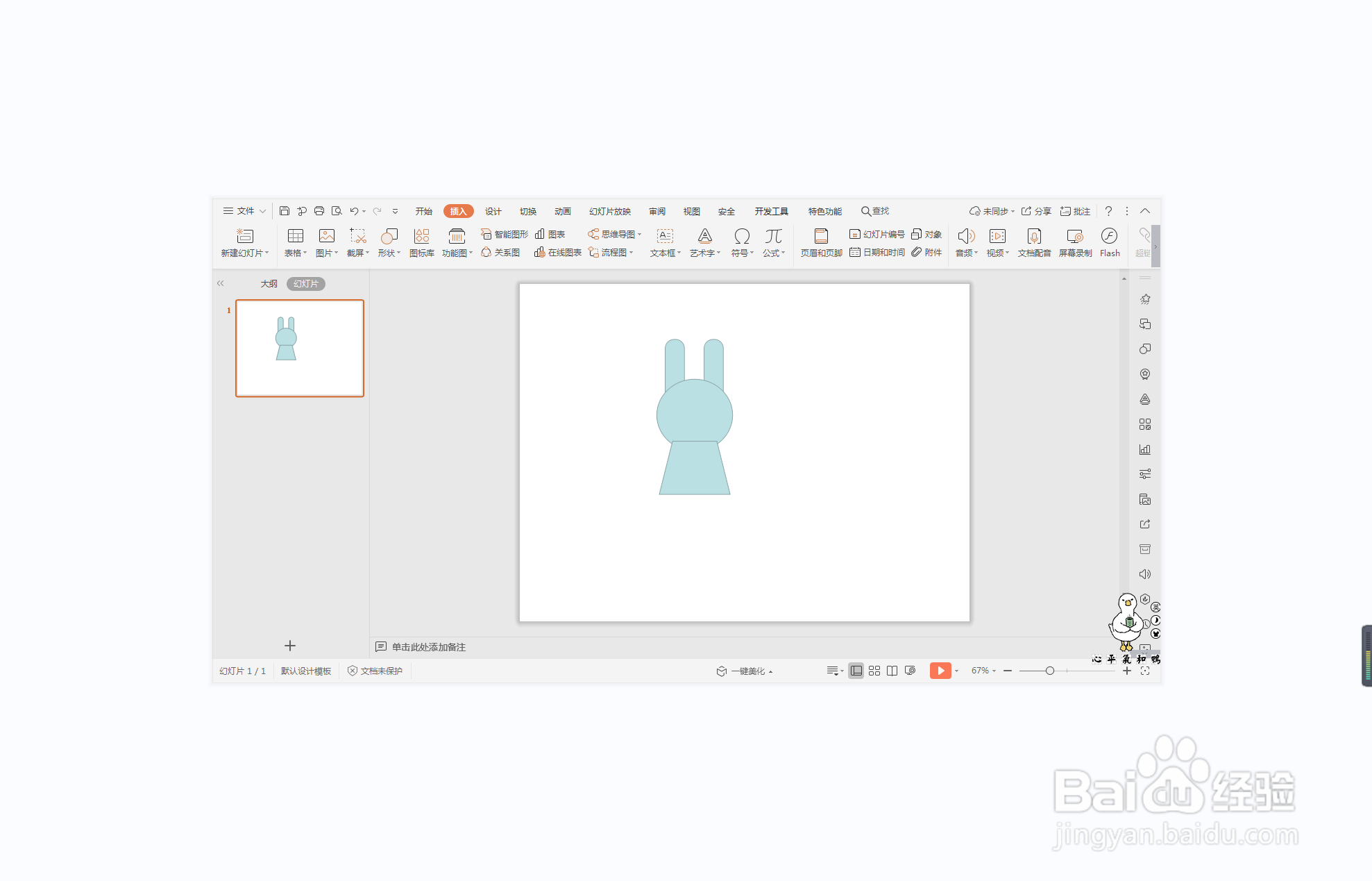Click the 查找 search button
This screenshot has width=1372, height=881.
coord(875,211)
